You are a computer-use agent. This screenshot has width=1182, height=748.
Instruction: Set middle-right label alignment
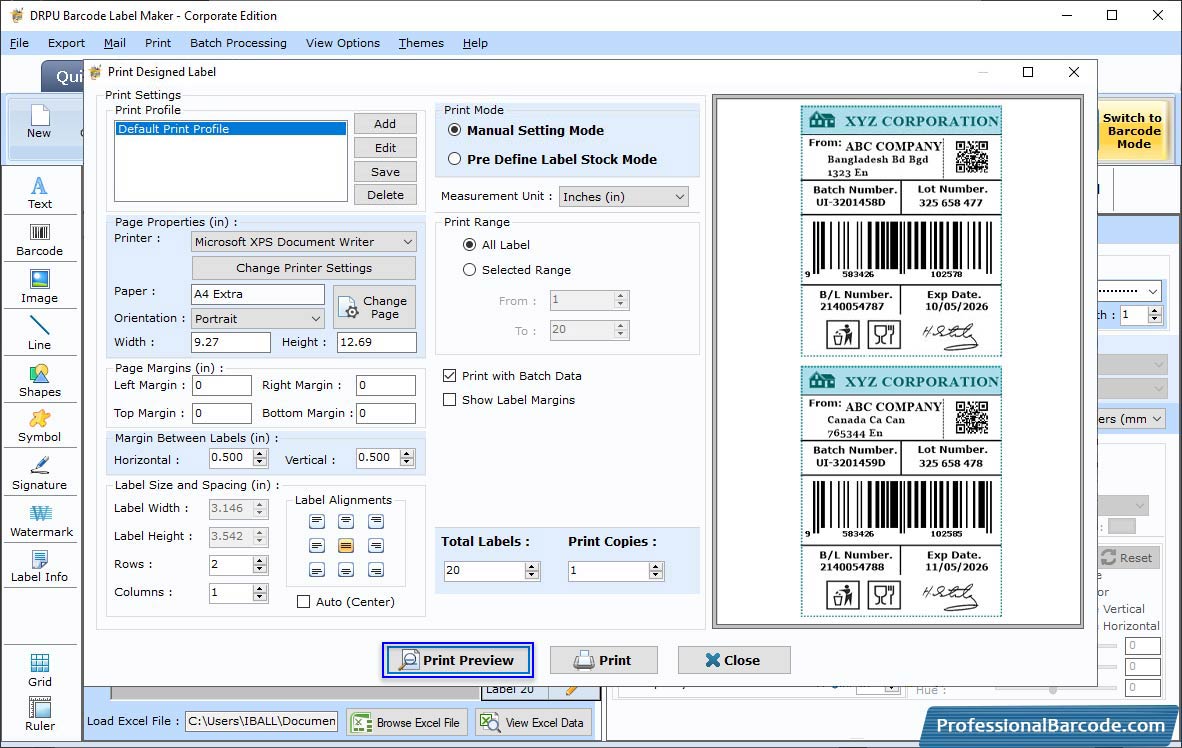click(375, 545)
